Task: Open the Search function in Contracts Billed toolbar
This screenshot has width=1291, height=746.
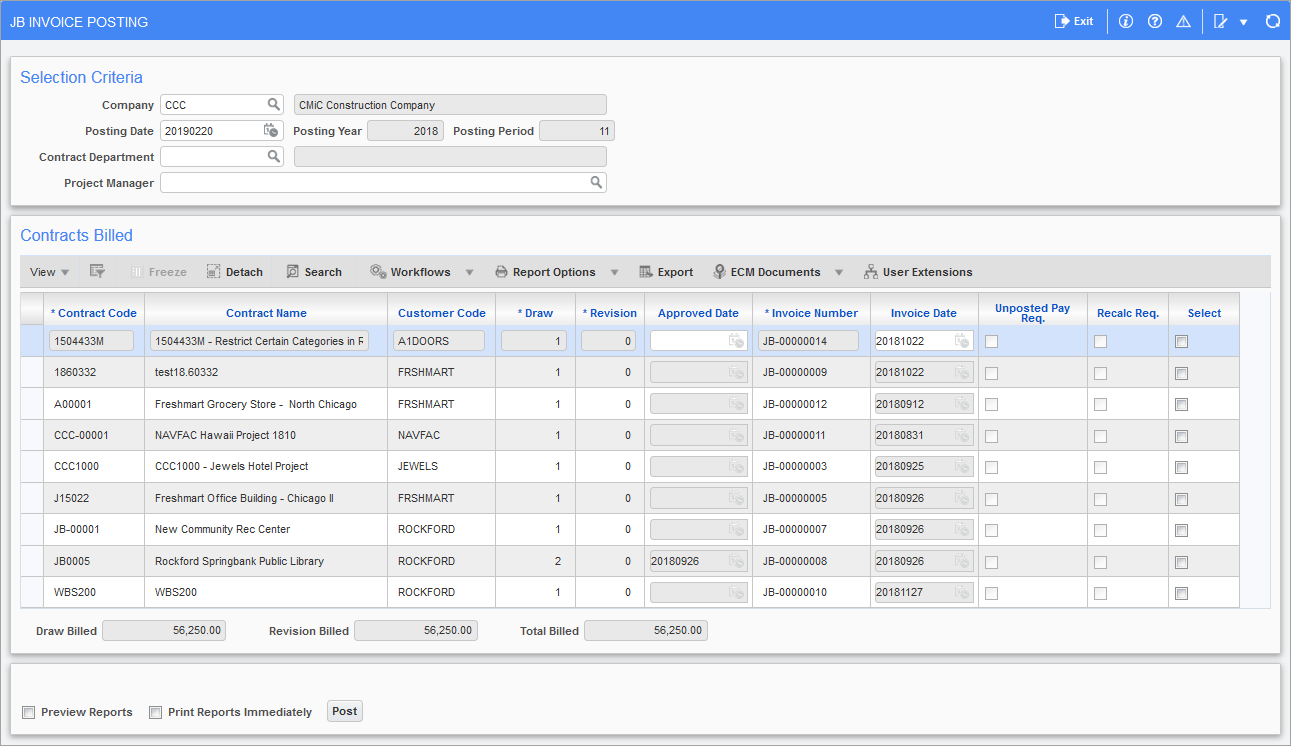Action: tap(314, 271)
